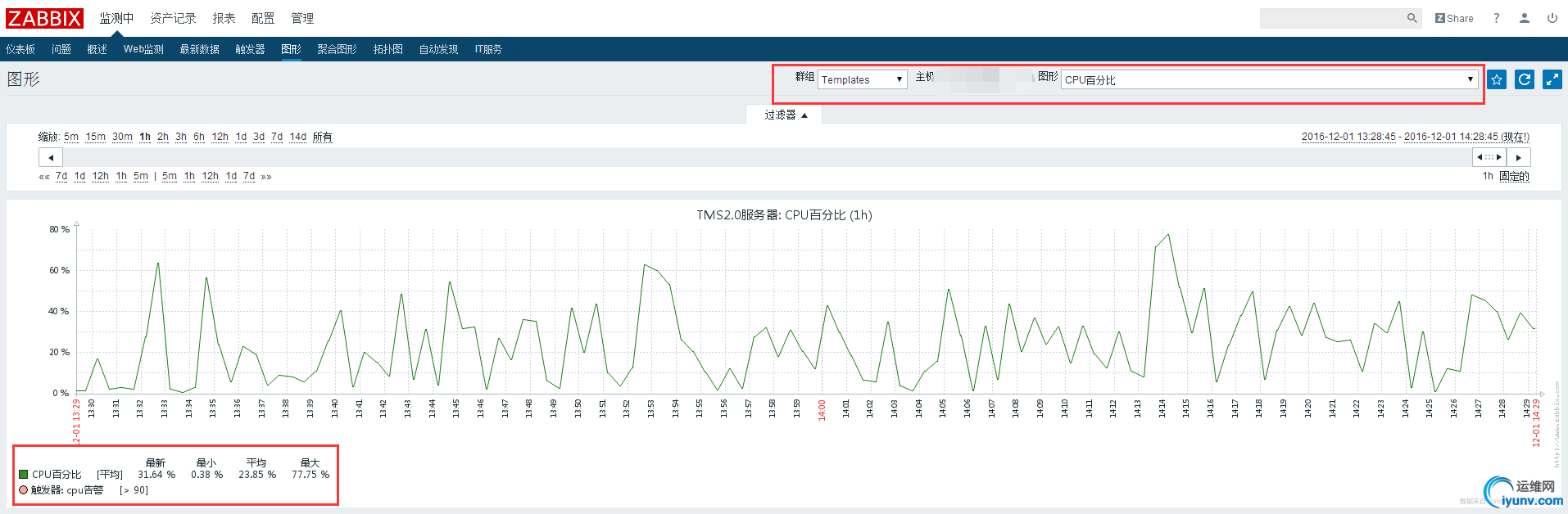Click the 平均 value 23.85 %
This screenshot has width=1568, height=514.
(x=257, y=475)
